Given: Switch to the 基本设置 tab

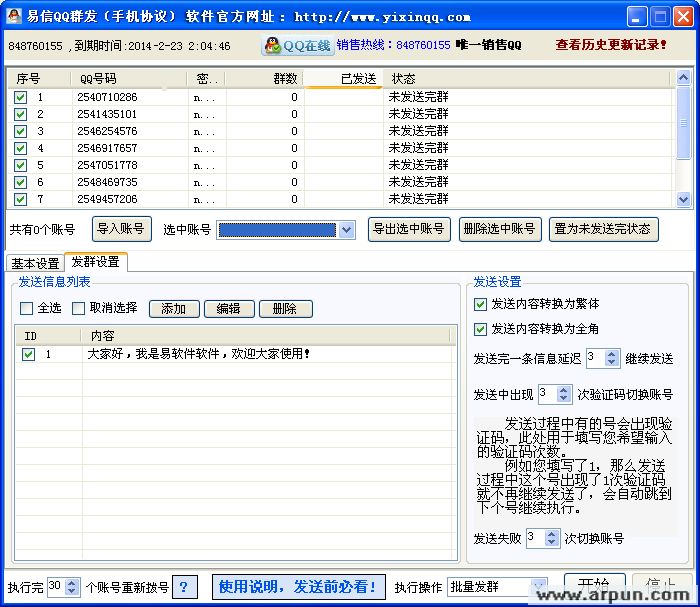Looking at the screenshot, I should coord(35,263).
